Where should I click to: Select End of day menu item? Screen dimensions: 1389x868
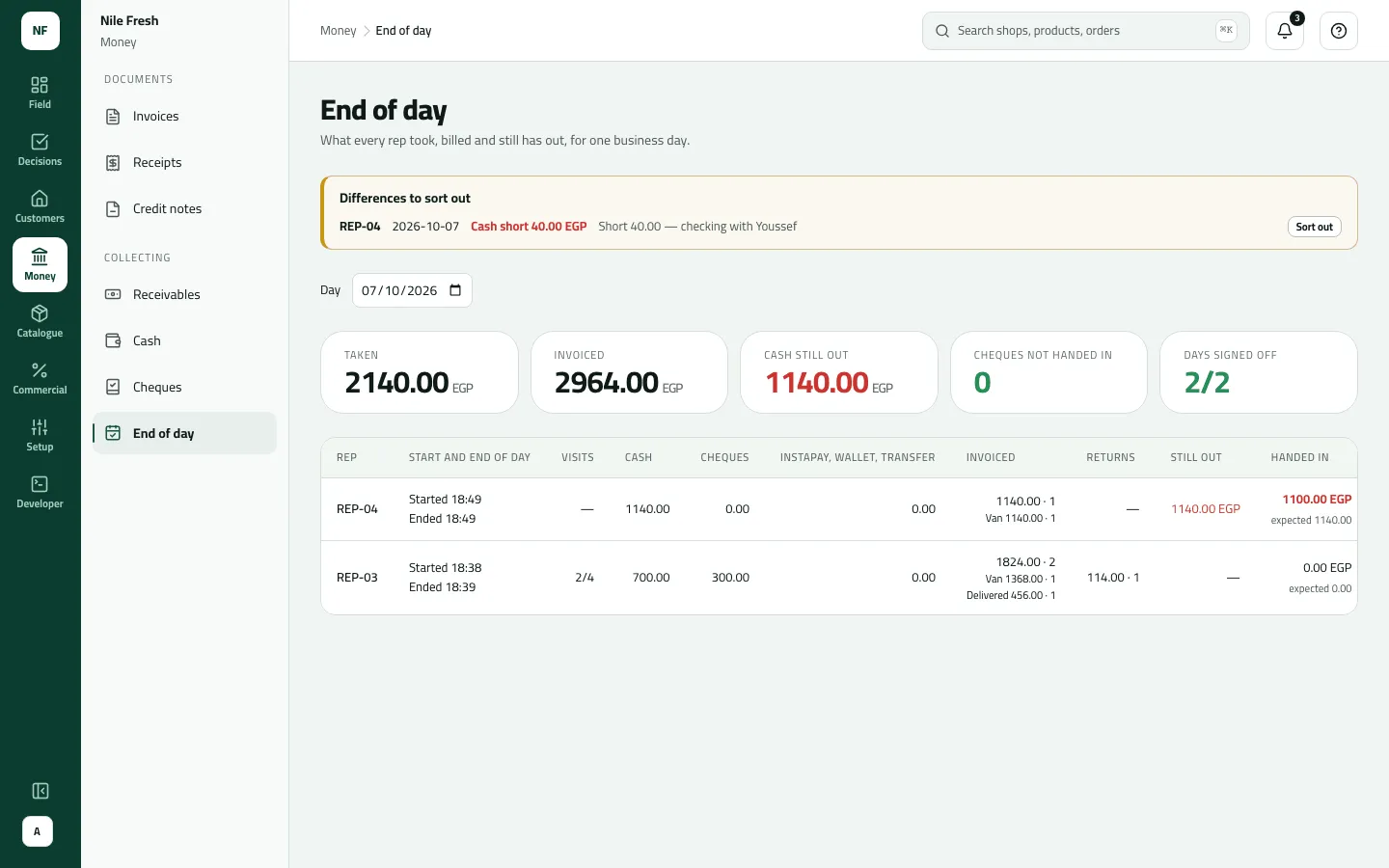[x=184, y=433]
